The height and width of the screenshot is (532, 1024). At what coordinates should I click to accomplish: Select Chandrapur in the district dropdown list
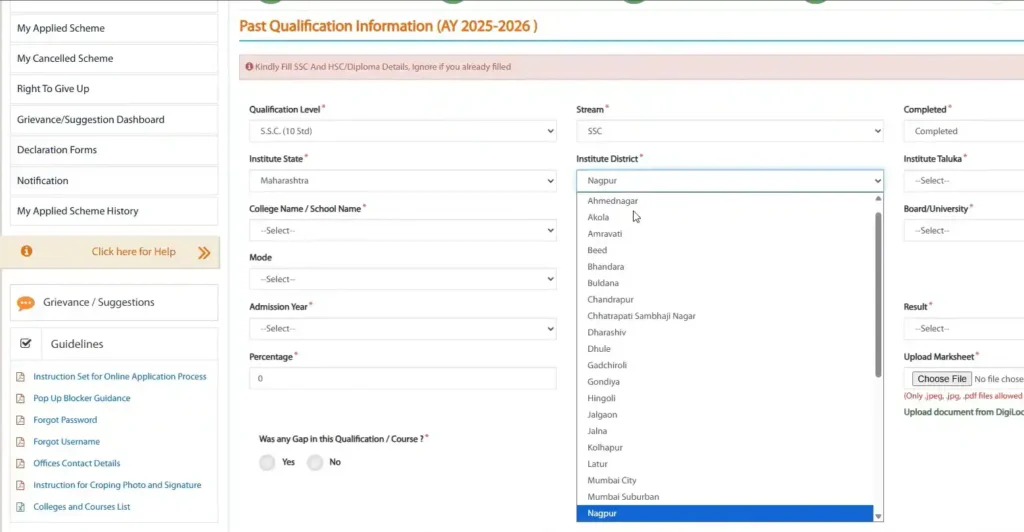pos(610,299)
